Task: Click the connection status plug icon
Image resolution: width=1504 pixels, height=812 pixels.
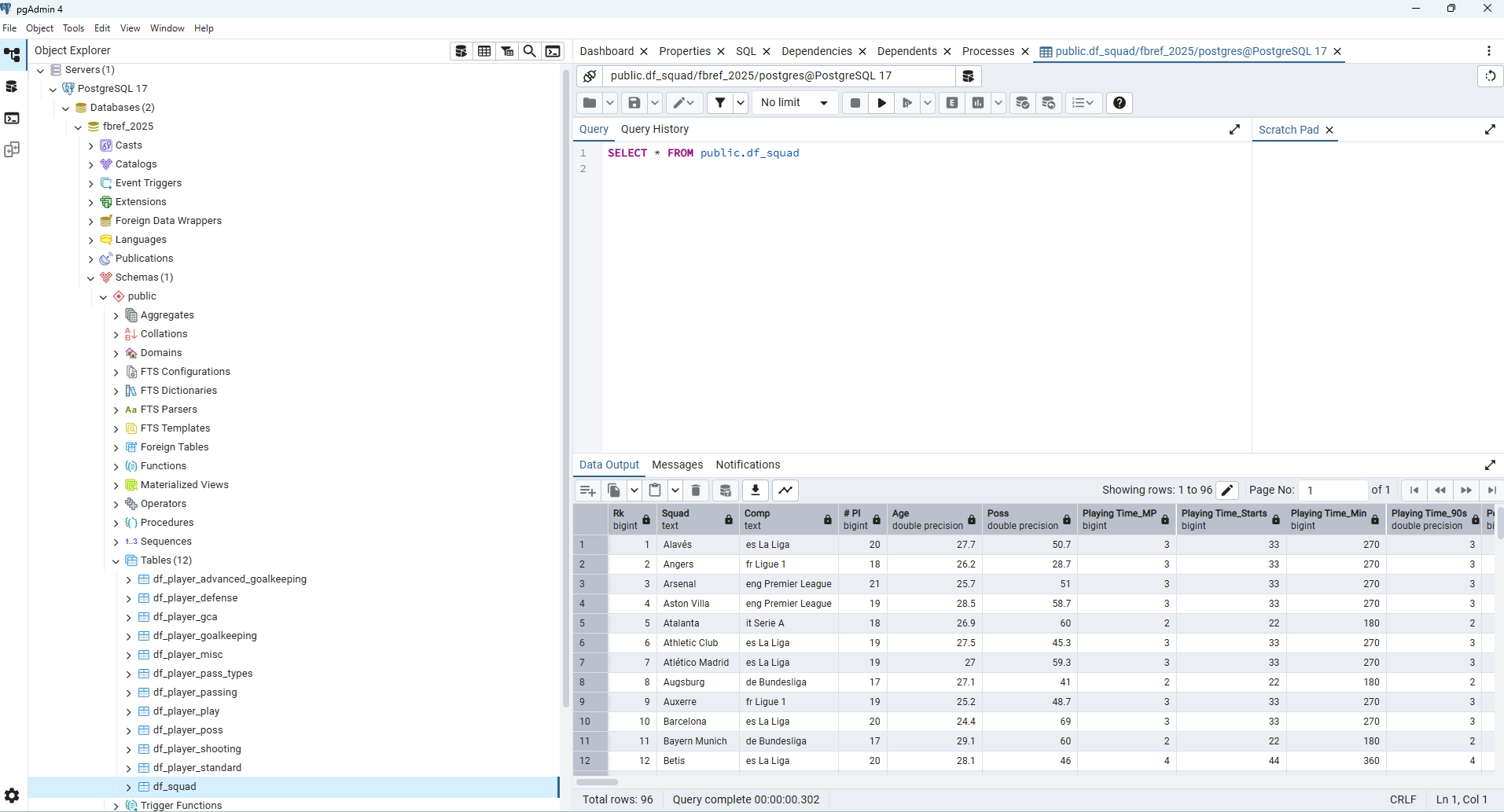Action: pyautogui.click(x=590, y=76)
